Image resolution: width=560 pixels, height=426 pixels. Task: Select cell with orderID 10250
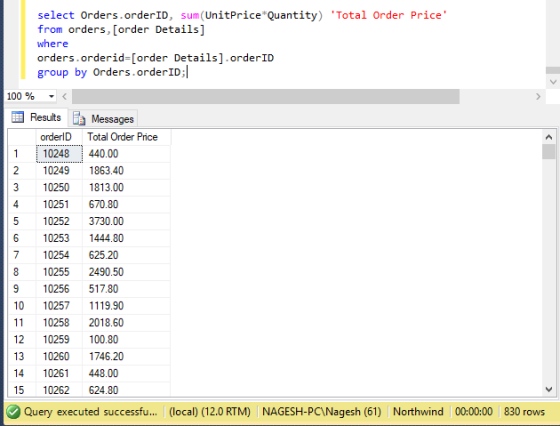(x=59, y=187)
